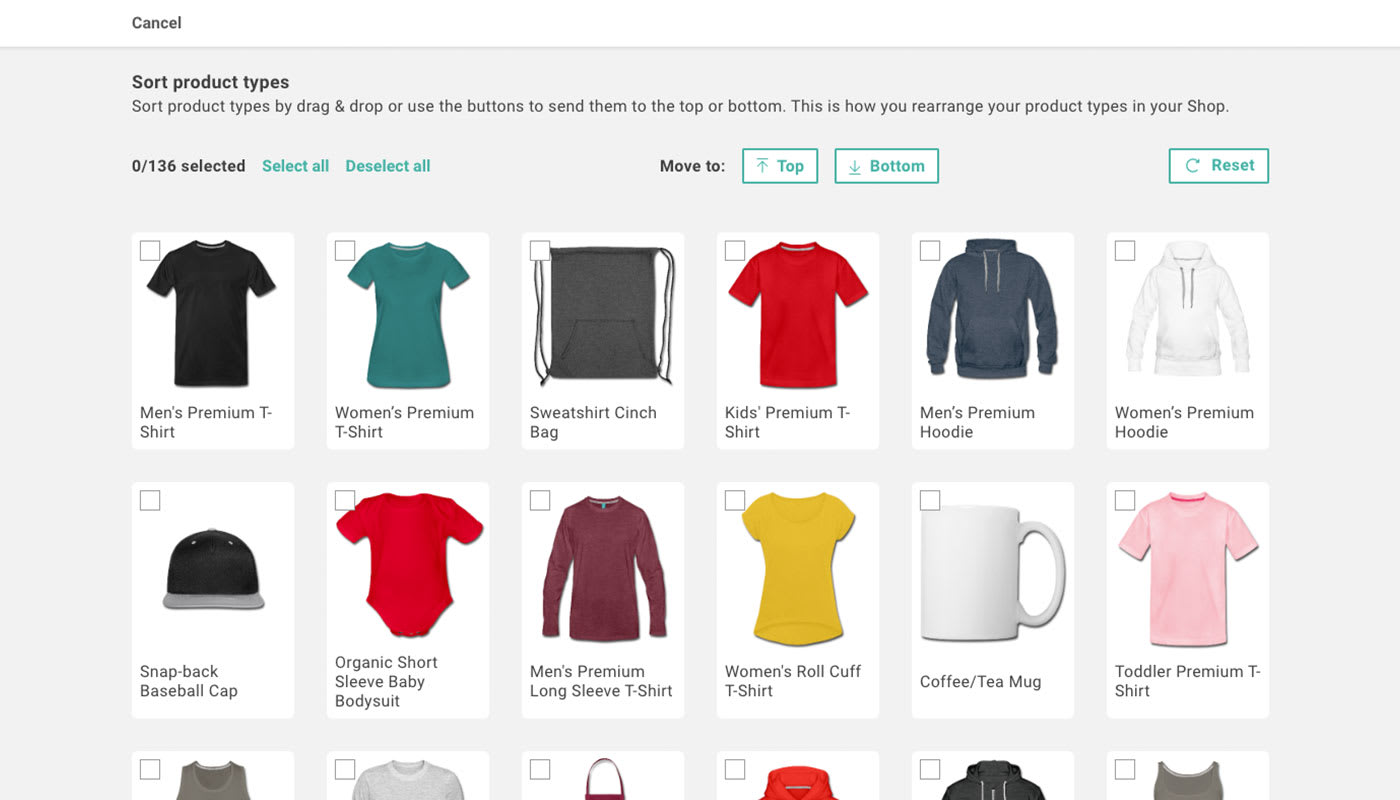This screenshot has width=1400, height=800.
Task: Click the yellow Women's Roll Cuff T-Shirt image
Action: 798,567
